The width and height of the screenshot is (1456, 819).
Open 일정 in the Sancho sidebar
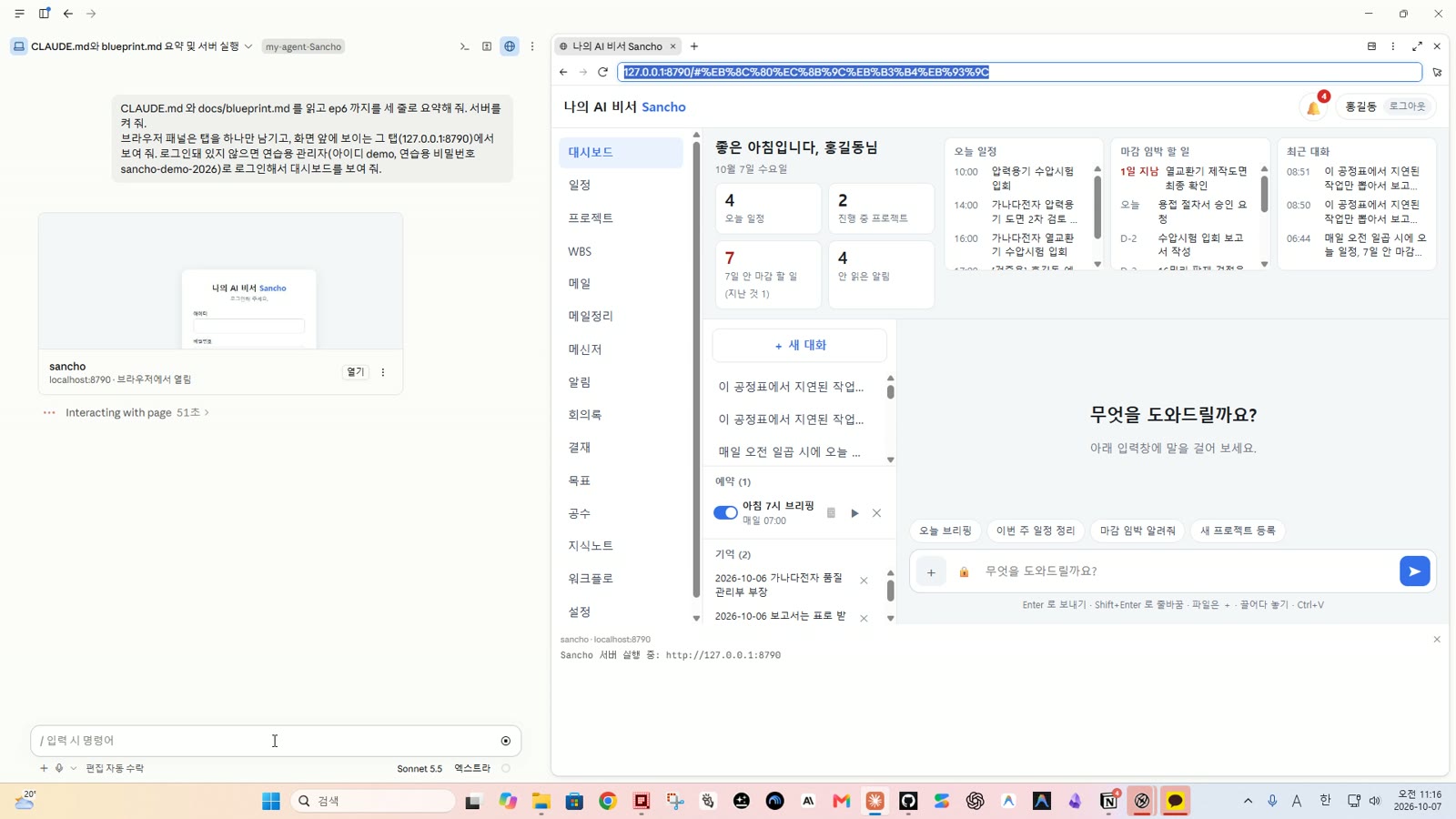[x=621, y=185]
